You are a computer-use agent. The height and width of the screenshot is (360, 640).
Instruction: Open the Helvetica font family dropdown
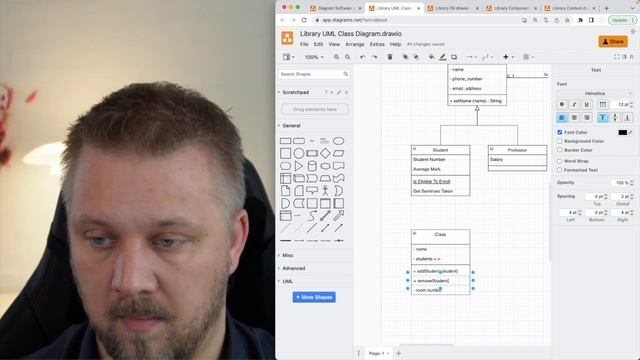pyautogui.click(x=595, y=93)
